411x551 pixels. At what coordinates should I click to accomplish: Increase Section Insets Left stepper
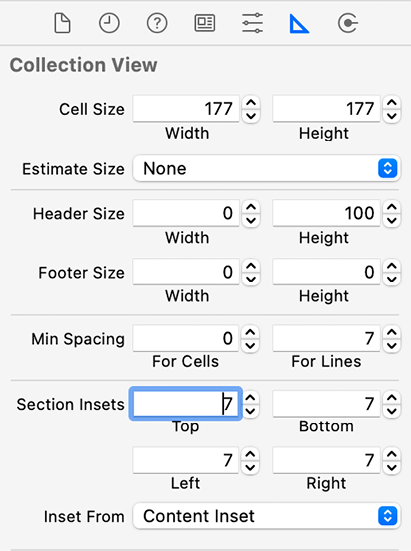(x=250, y=454)
